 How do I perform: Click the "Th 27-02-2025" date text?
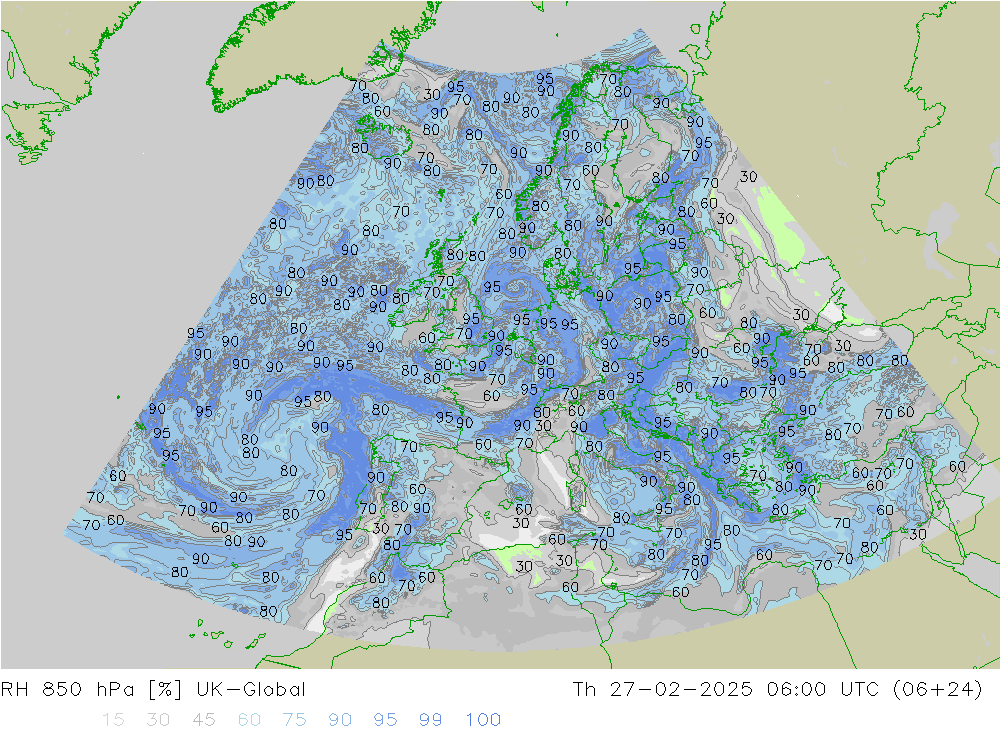(x=663, y=690)
